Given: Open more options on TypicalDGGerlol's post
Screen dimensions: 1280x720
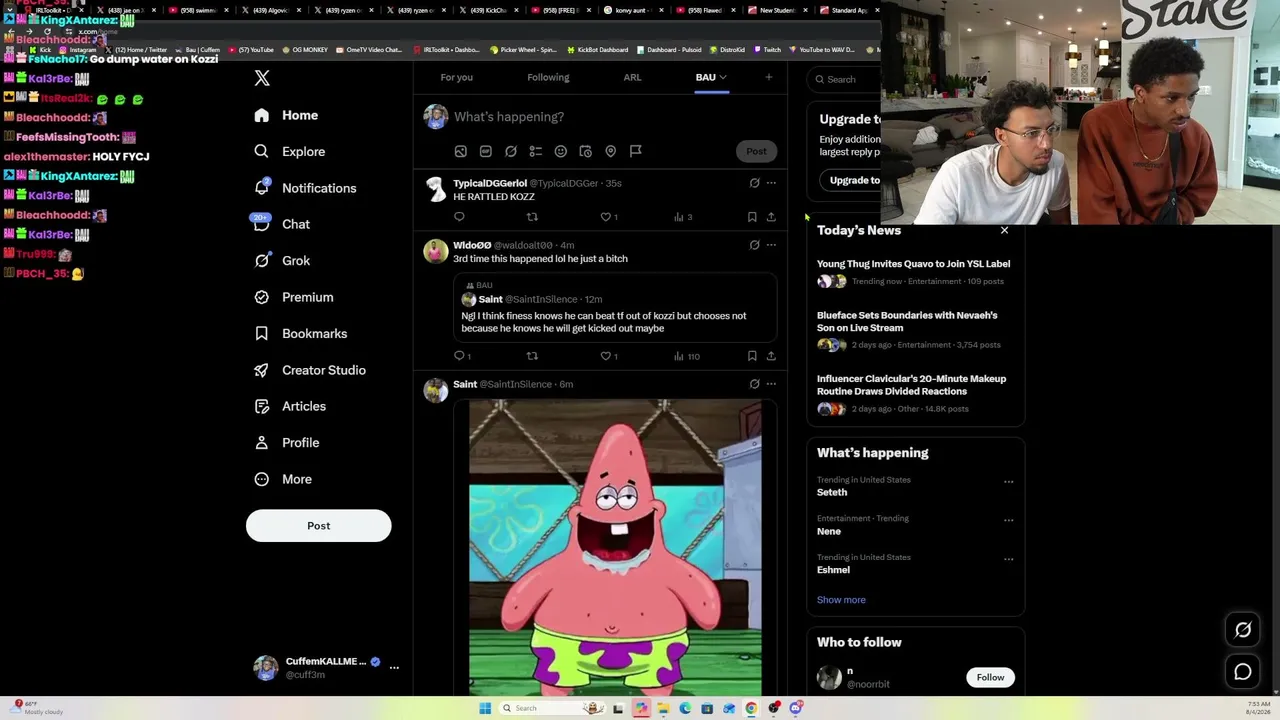Looking at the screenshot, I should click(771, 183).
